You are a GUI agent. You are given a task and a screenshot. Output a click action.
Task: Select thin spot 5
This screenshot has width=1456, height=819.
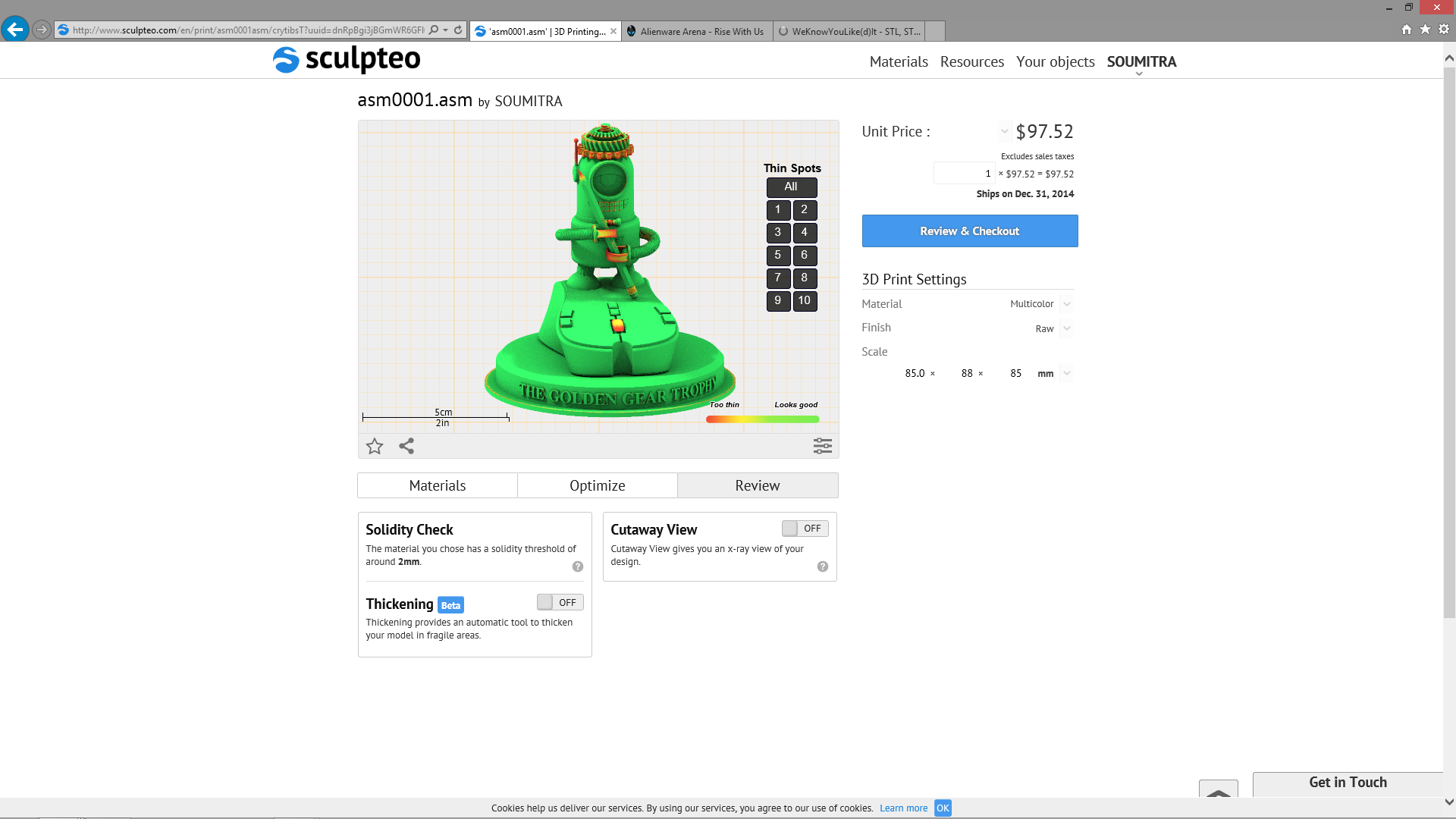pos(778,256)
